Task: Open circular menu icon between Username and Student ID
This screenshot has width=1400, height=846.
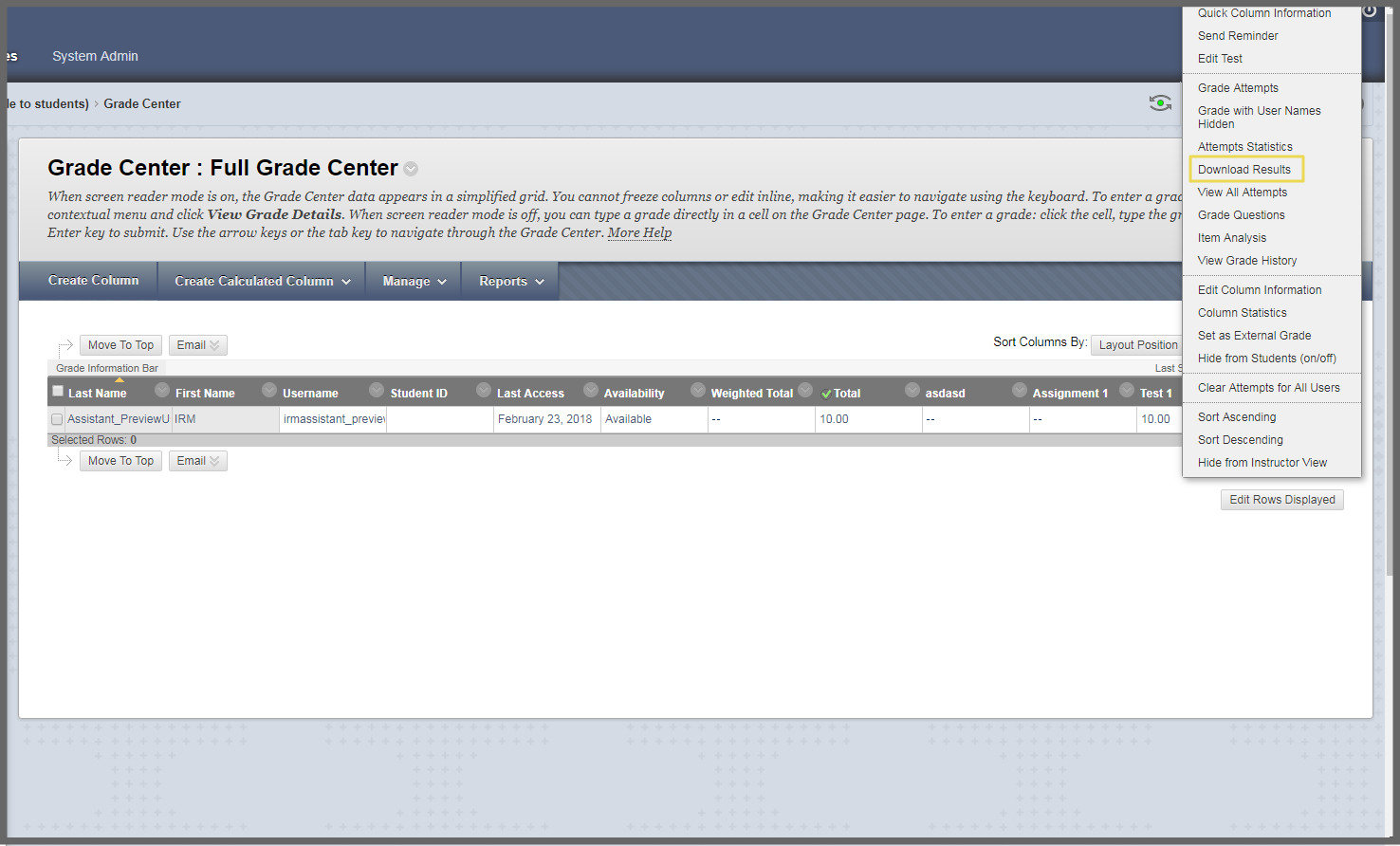Action: click(x=377, y=391)
